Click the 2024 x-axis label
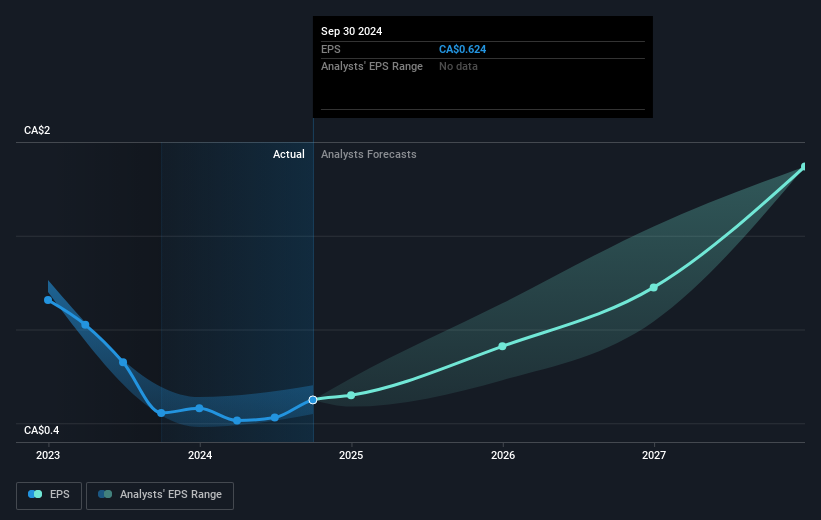The height and width of the screenshot is (520, 821). point(200,456)
